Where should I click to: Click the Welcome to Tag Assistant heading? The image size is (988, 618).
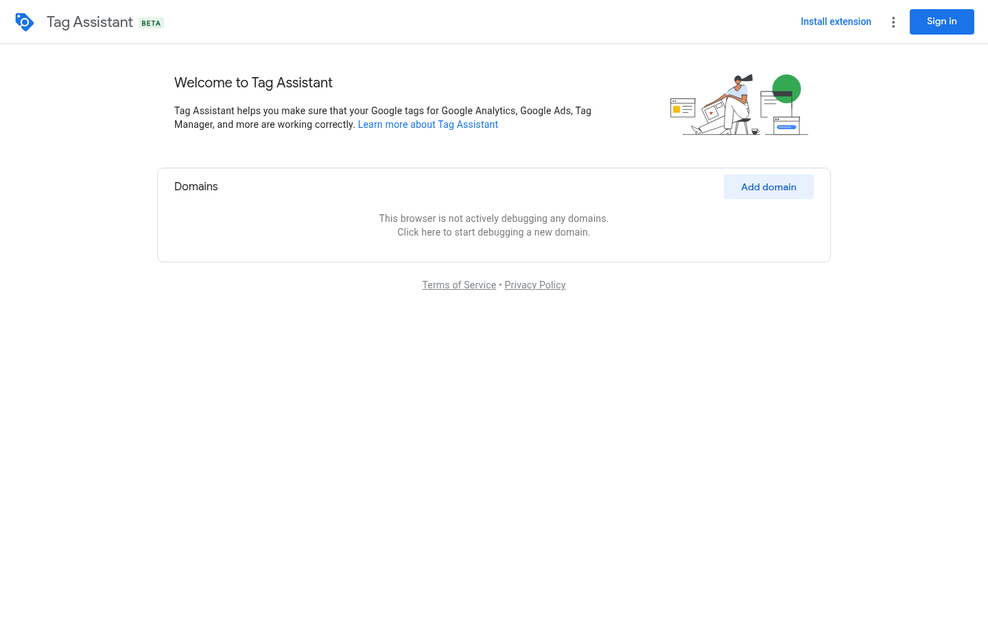click(253, 83)
